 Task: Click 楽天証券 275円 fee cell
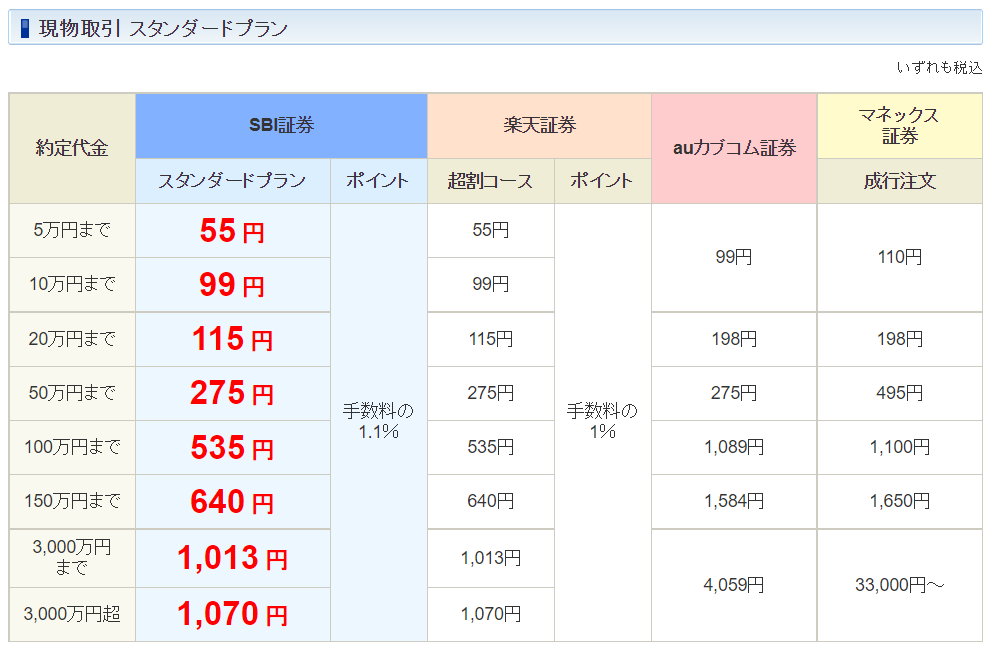[490, 393]
